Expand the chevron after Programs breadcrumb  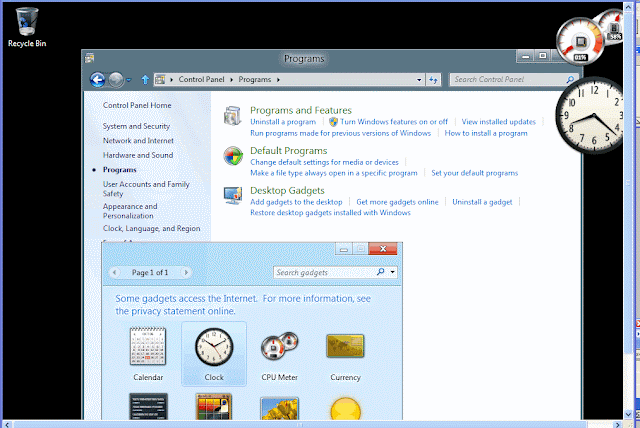[x=278, y=80]
